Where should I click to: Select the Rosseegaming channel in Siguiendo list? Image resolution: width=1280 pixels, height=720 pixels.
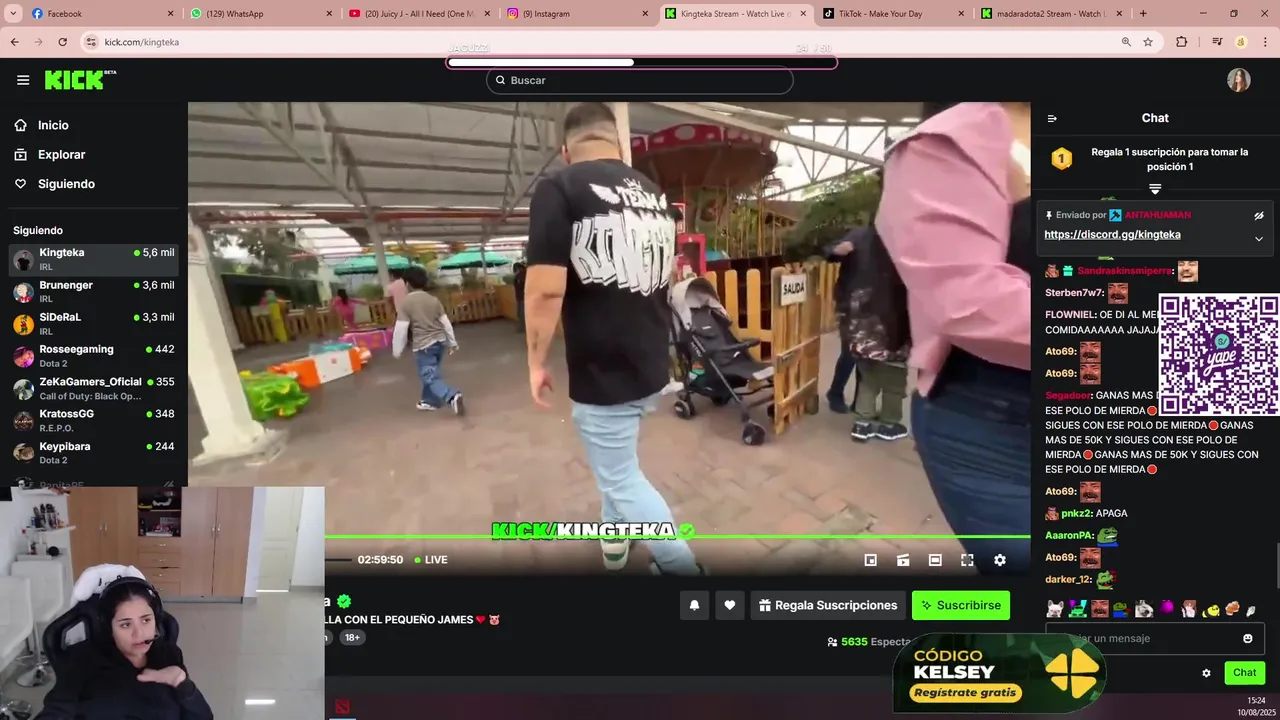tap(94, 356)
